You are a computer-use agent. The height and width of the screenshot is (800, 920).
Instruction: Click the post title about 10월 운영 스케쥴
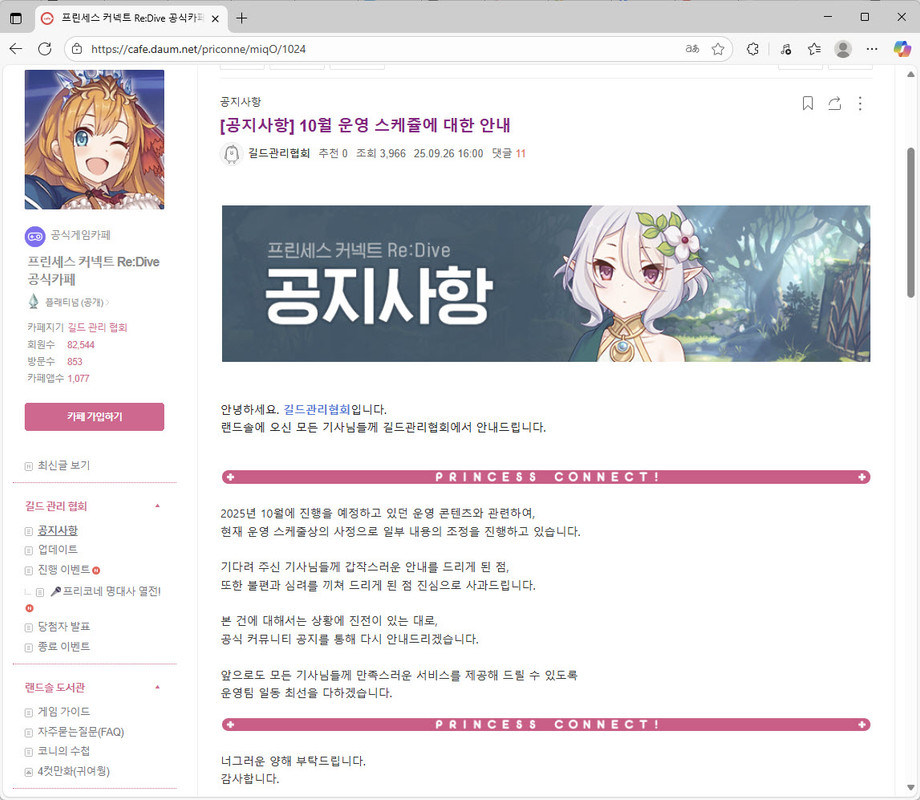coord(365,125)
